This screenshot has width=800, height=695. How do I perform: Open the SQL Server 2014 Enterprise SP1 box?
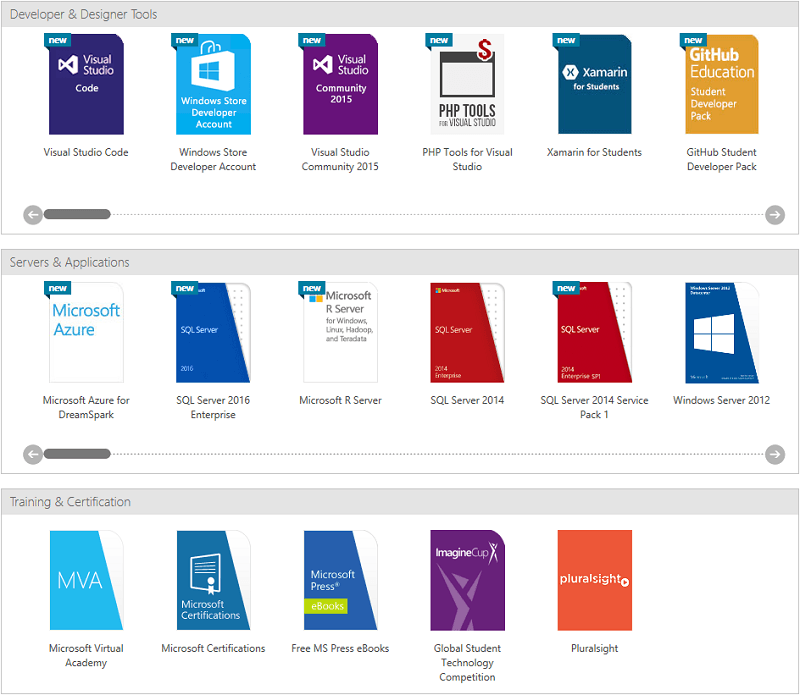[594, 332]
